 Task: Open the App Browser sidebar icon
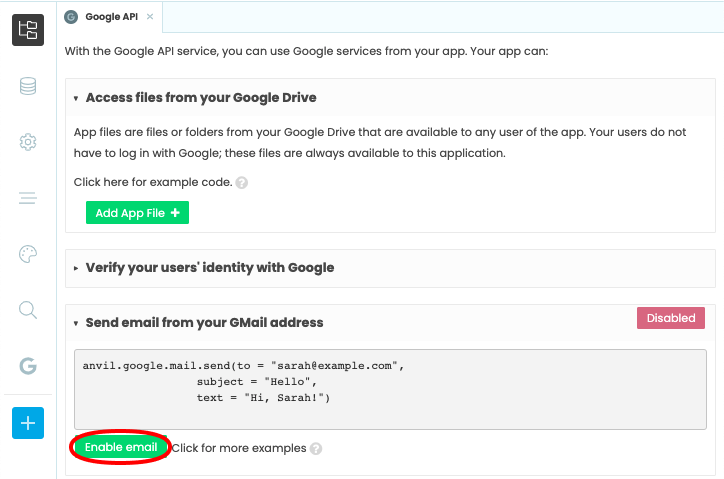coord(28,30)
